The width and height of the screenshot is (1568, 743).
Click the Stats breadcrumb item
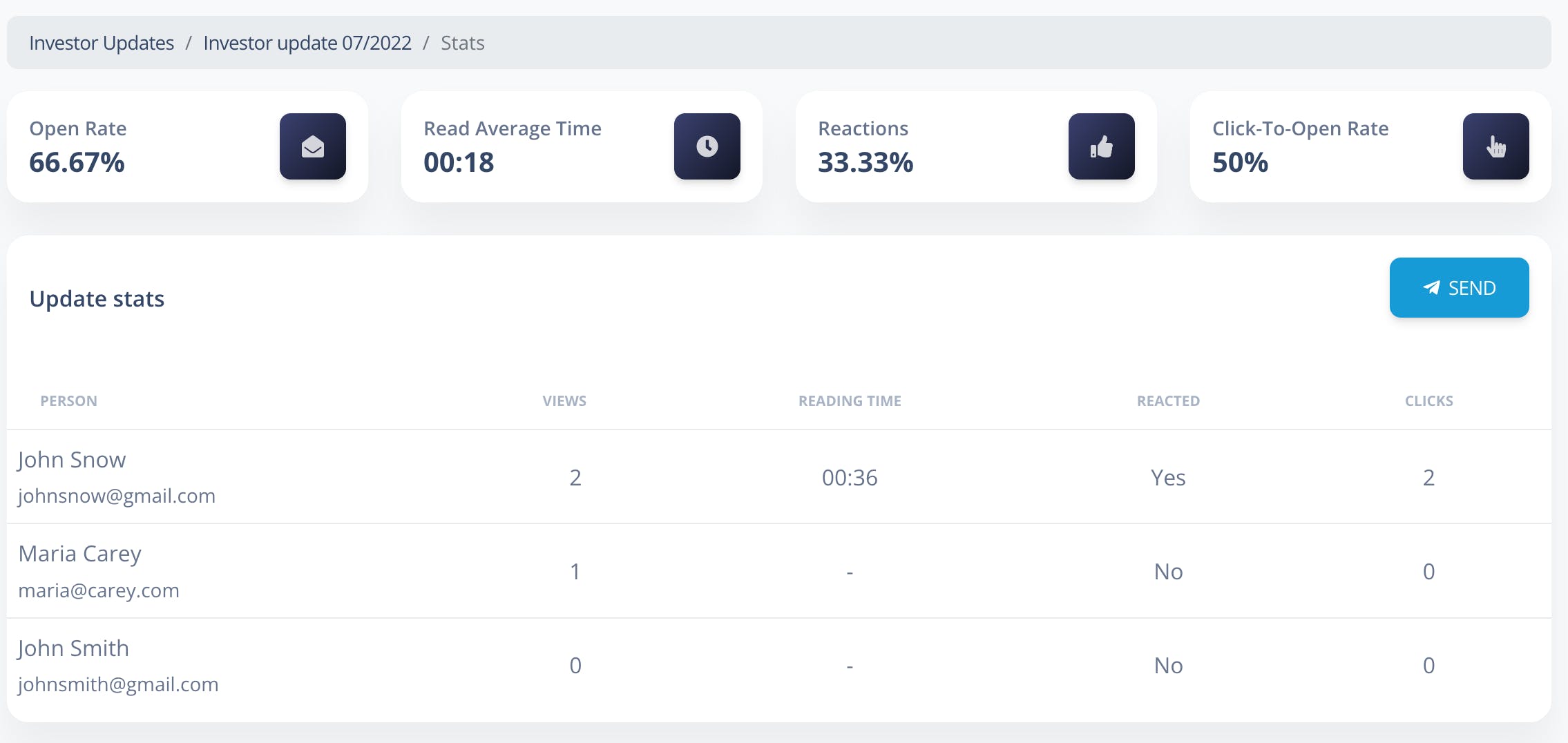(x=462, y=43)
